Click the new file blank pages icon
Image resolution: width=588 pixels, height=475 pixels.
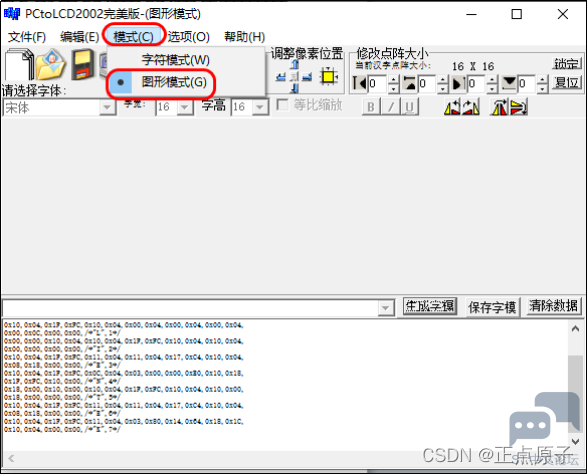pyautogui.click(x=19, y=64)
